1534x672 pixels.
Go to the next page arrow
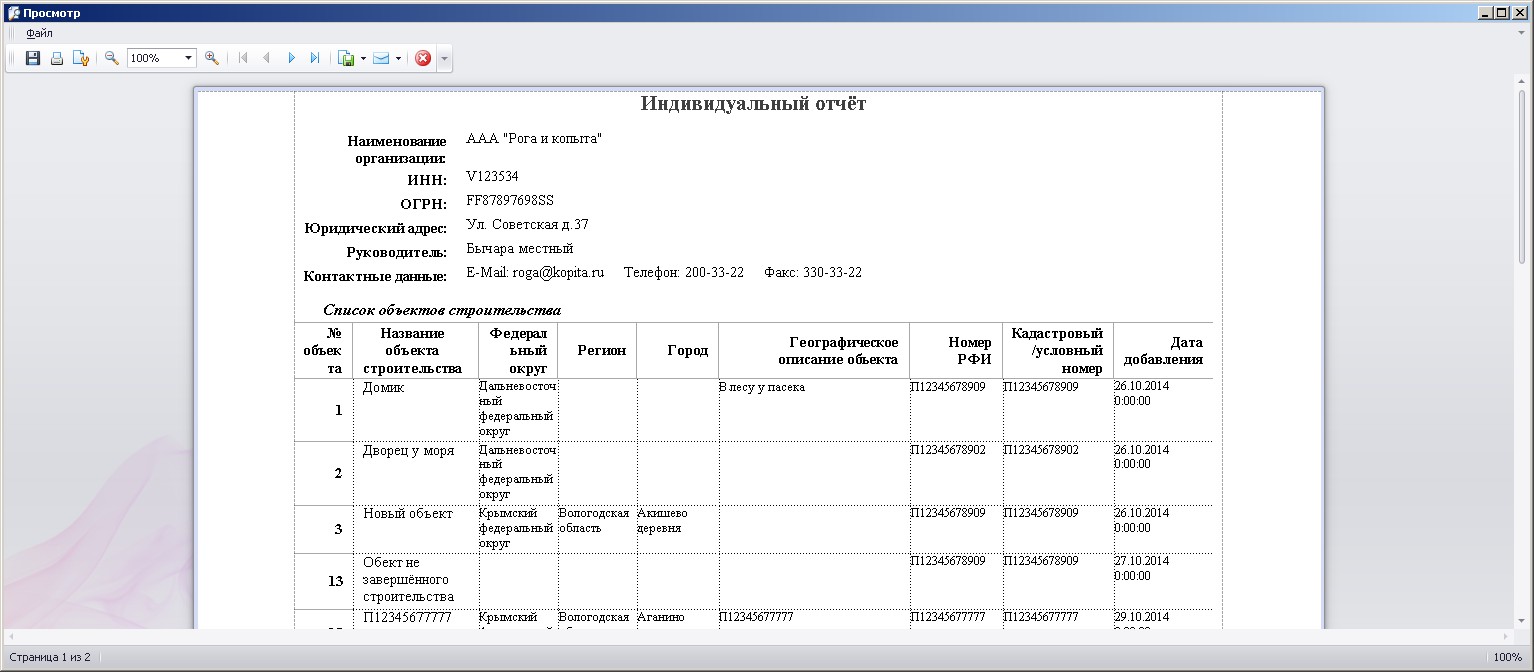(291, 58)
